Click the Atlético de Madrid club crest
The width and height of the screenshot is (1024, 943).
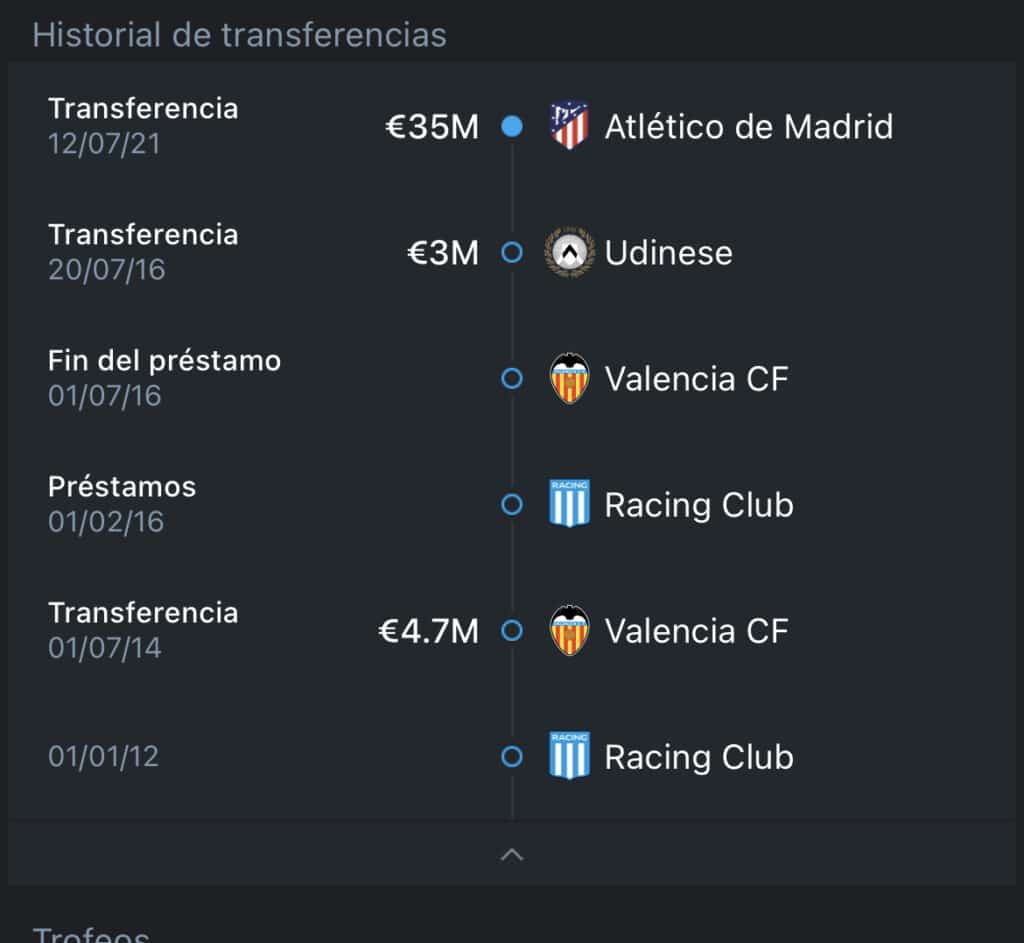click(x=568, y=127)
